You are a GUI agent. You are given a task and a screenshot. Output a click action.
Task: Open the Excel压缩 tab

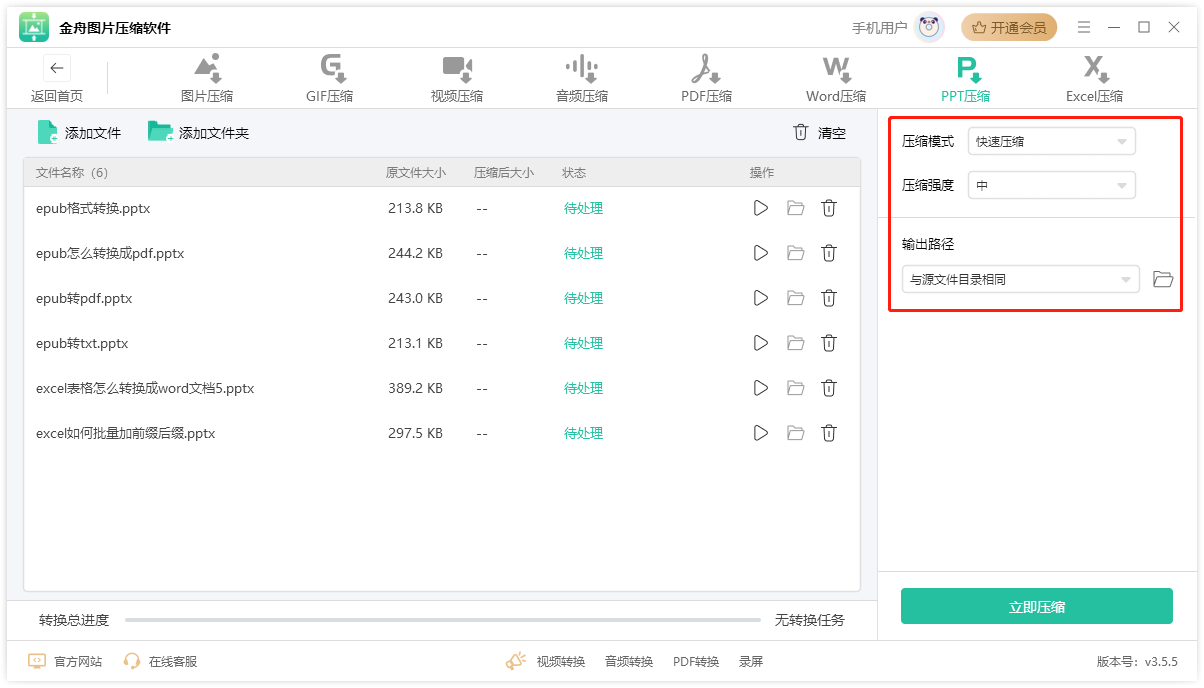[1094, 79]
